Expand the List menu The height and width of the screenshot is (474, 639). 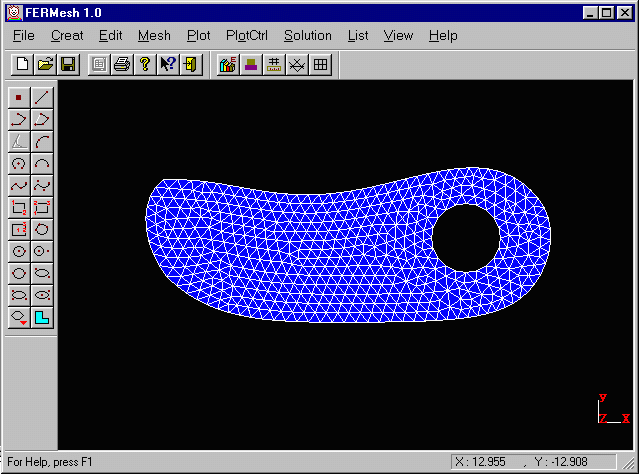click(358, 35)
